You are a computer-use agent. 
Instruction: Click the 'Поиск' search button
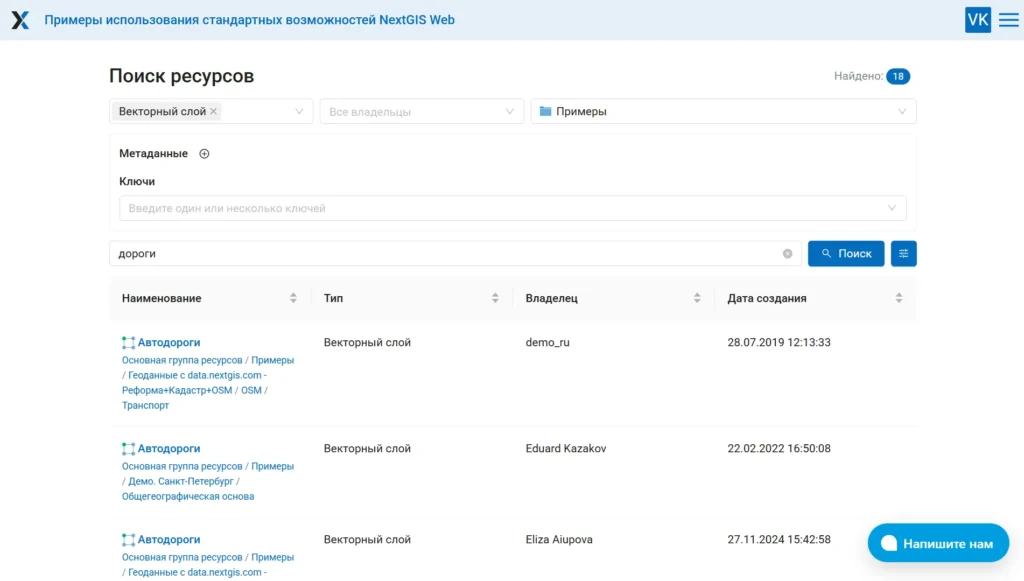click(x=846, y=253)
